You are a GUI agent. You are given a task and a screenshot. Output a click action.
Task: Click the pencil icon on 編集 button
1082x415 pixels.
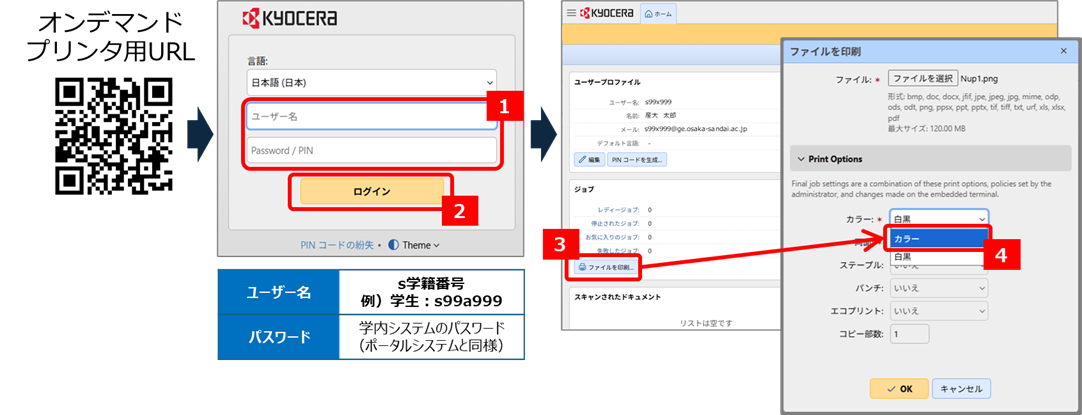pyautogui.click(x=581, y=159)
